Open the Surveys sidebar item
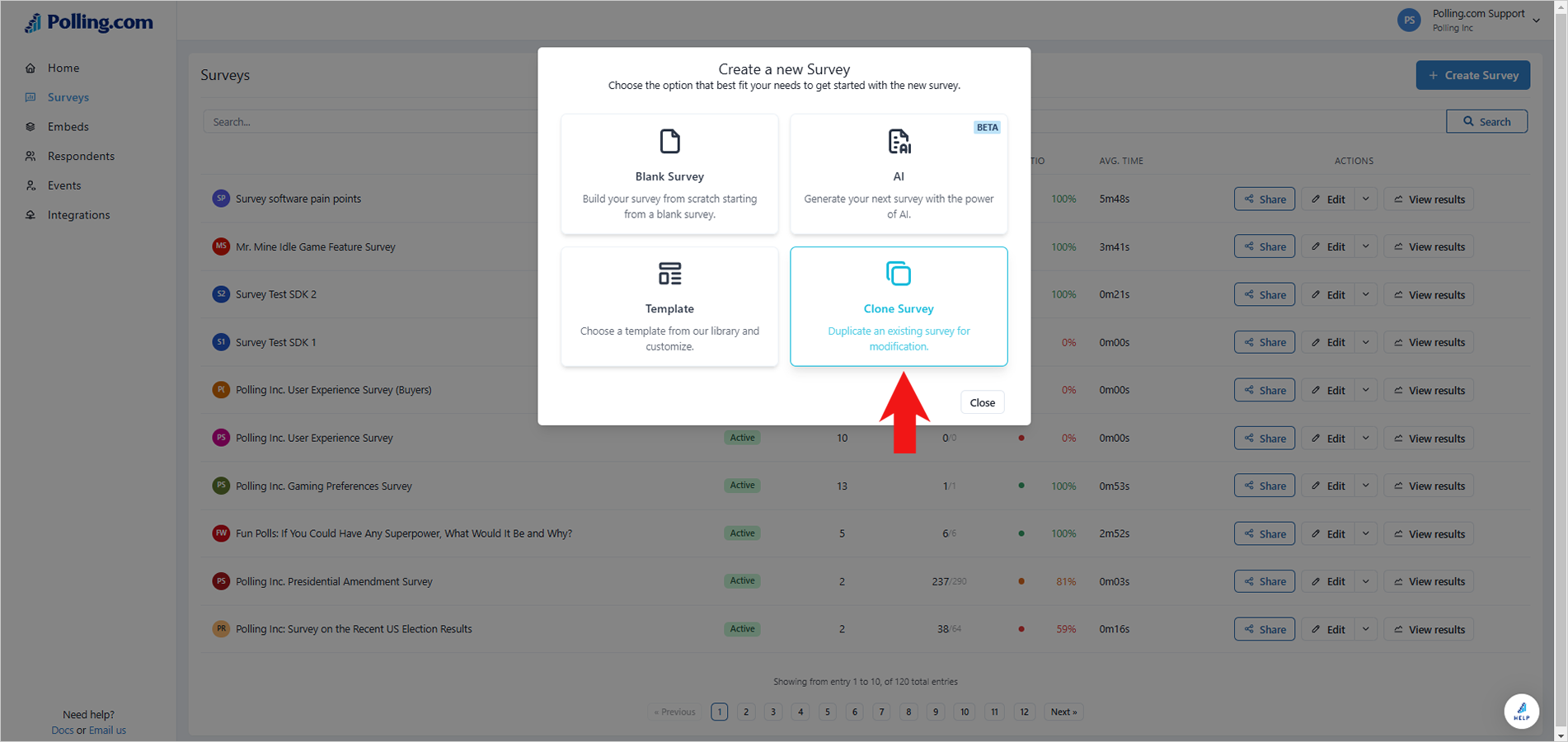Viewport: 1568px width, 742px height. [x=68, y=97]
